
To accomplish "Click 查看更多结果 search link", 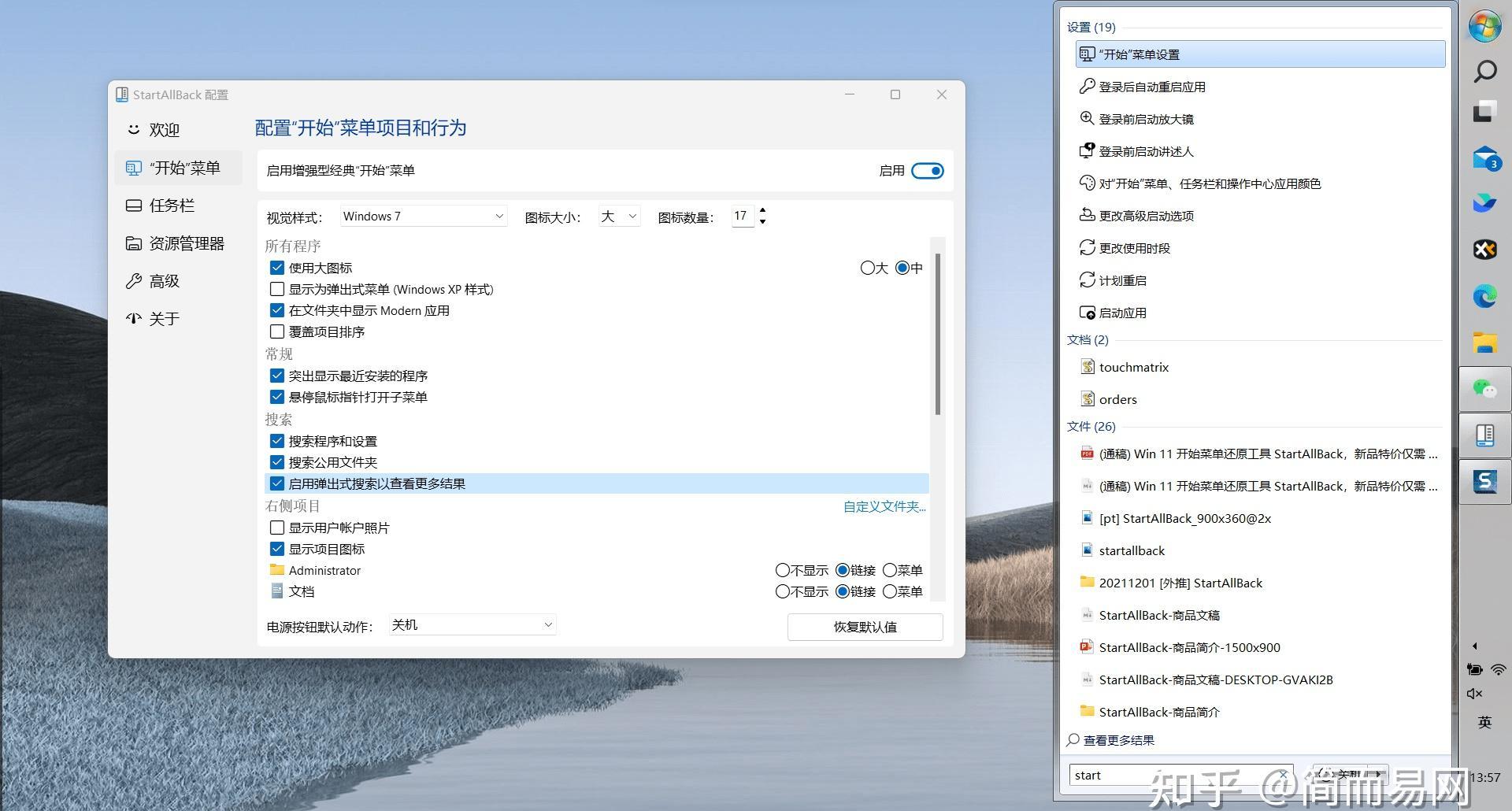I will coord(1118,740).
